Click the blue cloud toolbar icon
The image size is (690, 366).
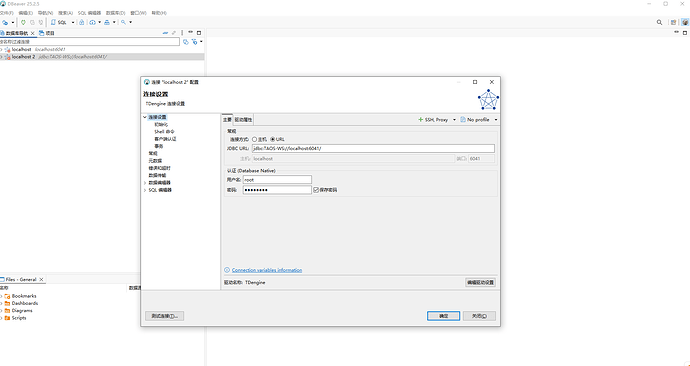[x=92, y=22]
